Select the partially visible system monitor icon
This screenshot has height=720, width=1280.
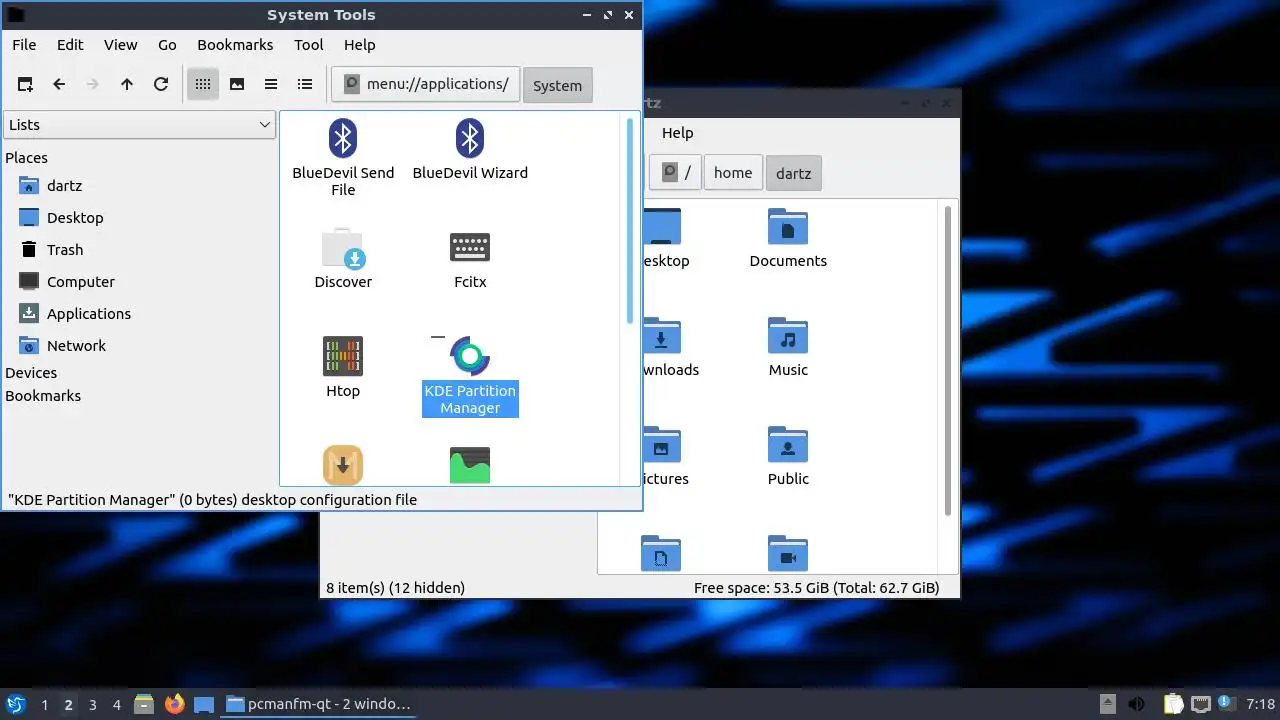[470, 465]
